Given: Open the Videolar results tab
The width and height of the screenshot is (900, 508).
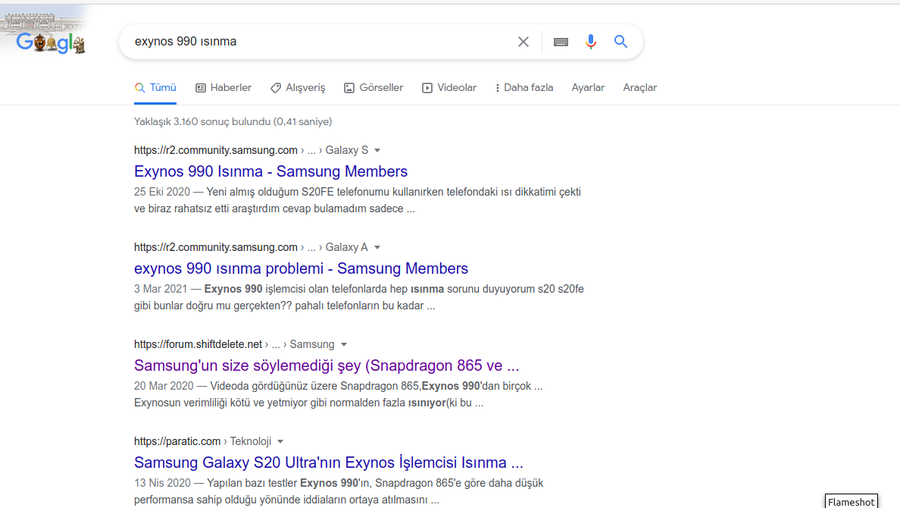Looking at the screenshot, I should coord(449,88).
